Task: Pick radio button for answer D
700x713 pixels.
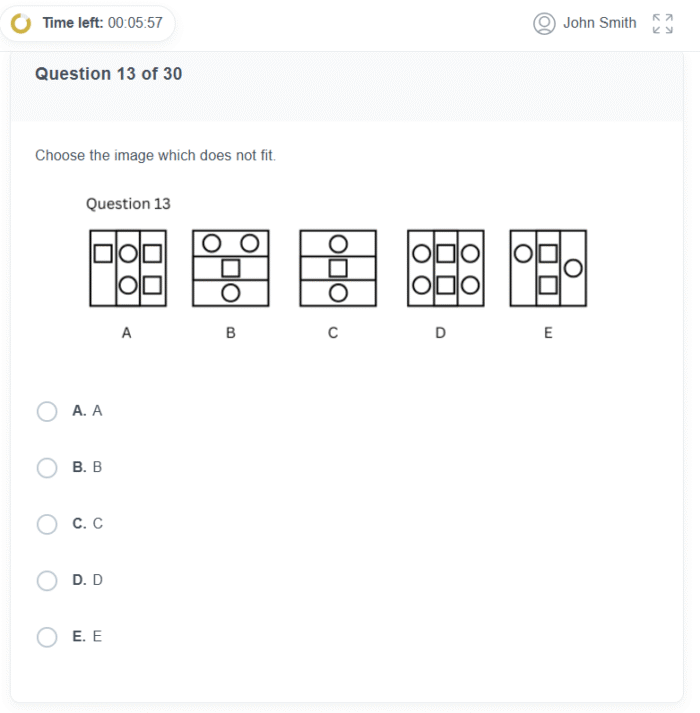Action: tap(47, 581)
